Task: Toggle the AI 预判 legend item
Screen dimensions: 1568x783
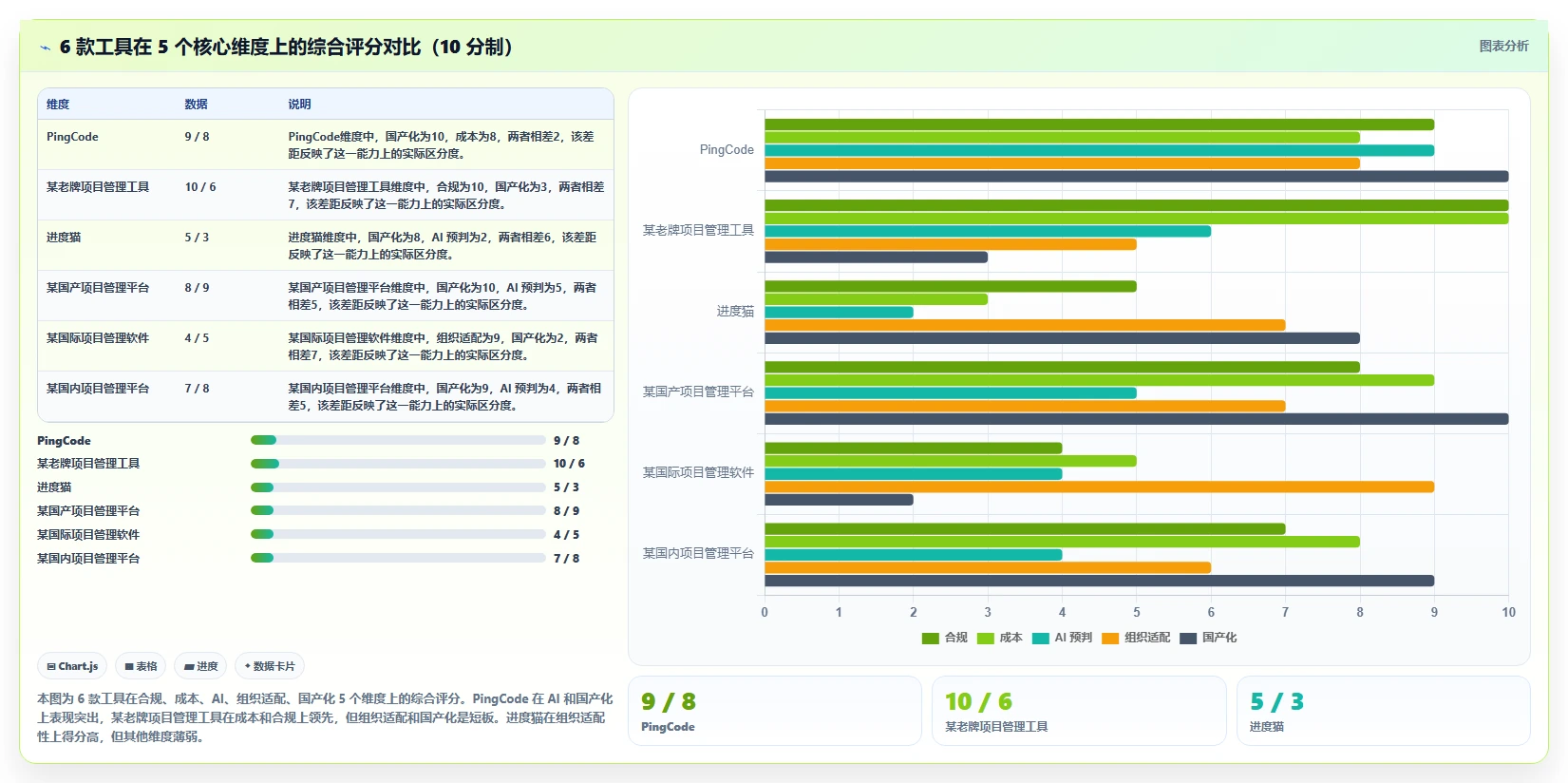Action: pos(1062,638)
